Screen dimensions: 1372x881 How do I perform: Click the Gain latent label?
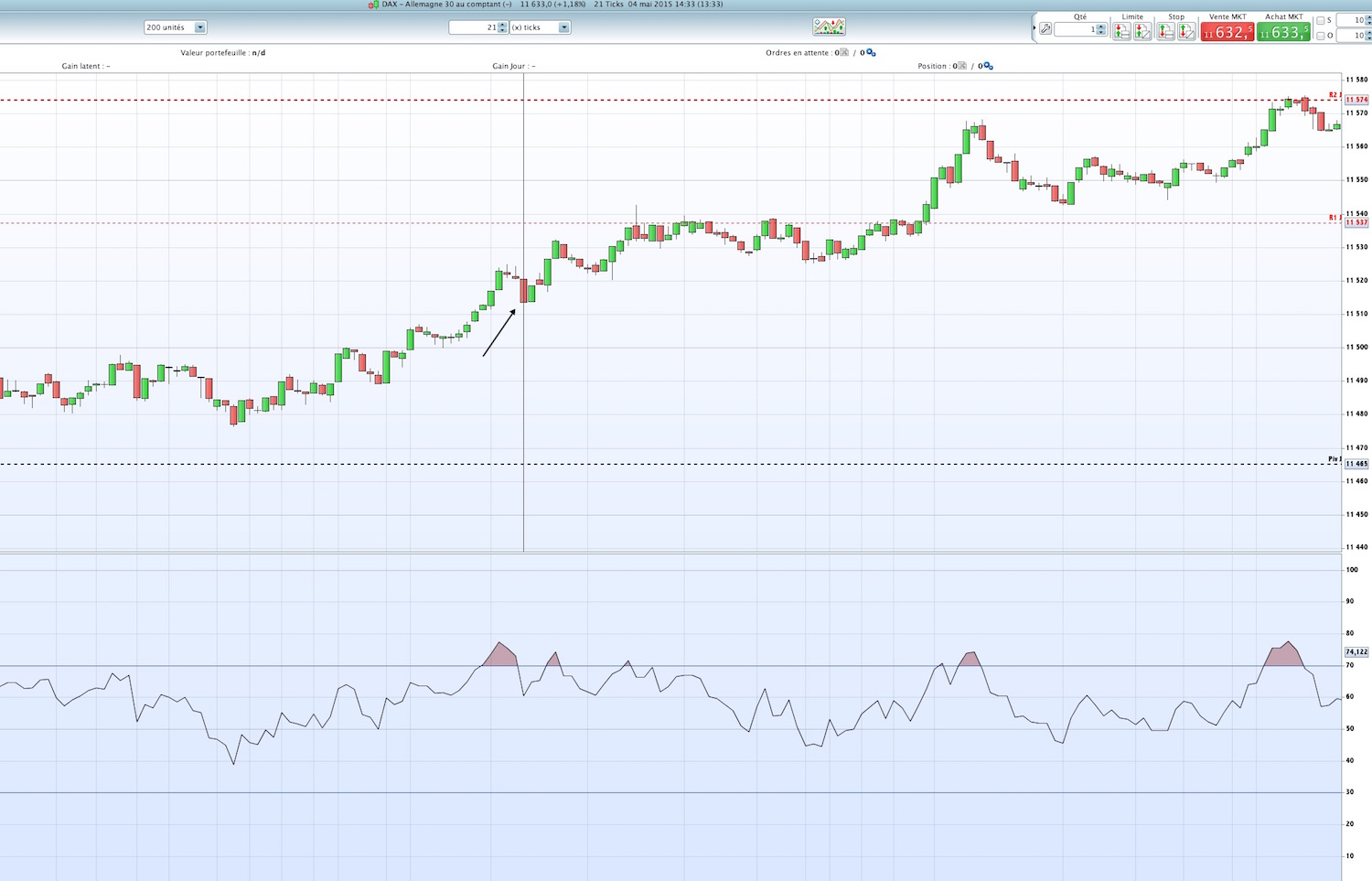click(x=86, y=66)
